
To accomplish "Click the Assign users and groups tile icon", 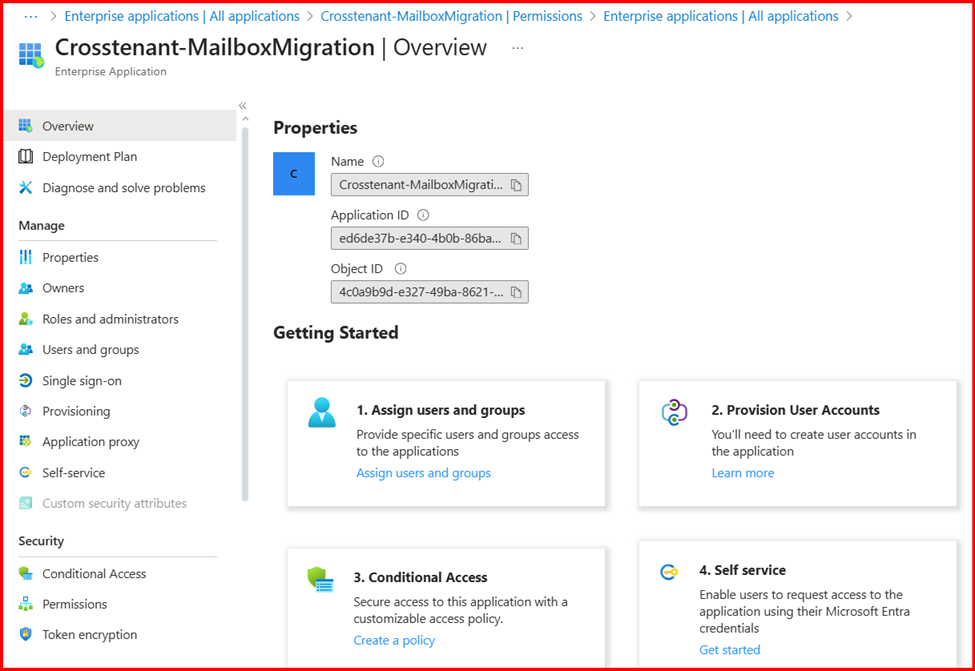I will [x=322, y=412].
